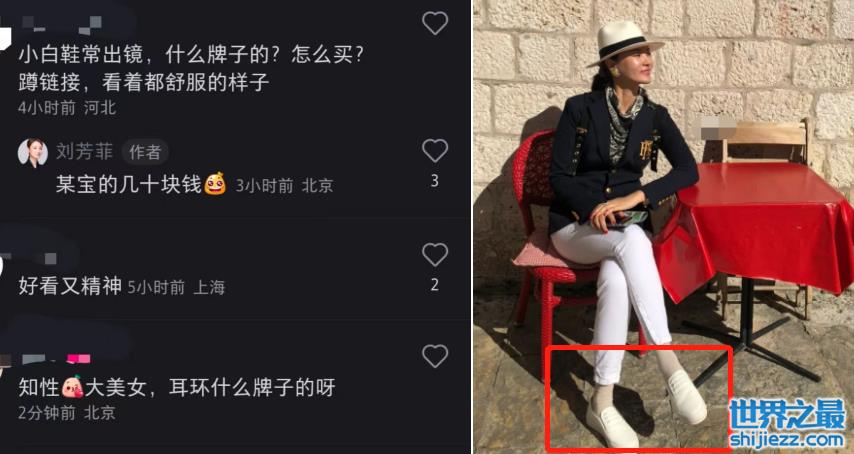Like the comment asking about white shoes
This screenshot has height=454, width=854.
(x=435, y=23)
